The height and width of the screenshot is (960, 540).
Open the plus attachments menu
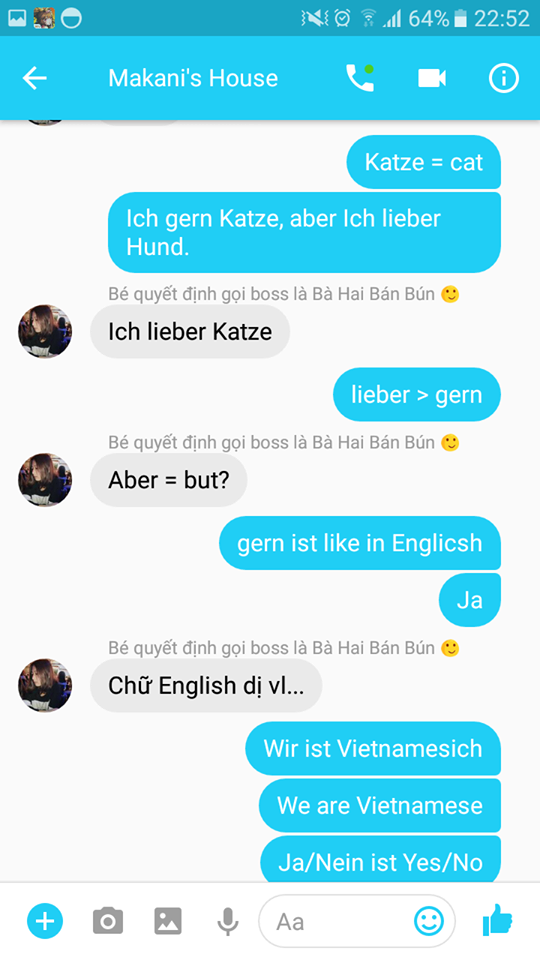pos(45,921)
